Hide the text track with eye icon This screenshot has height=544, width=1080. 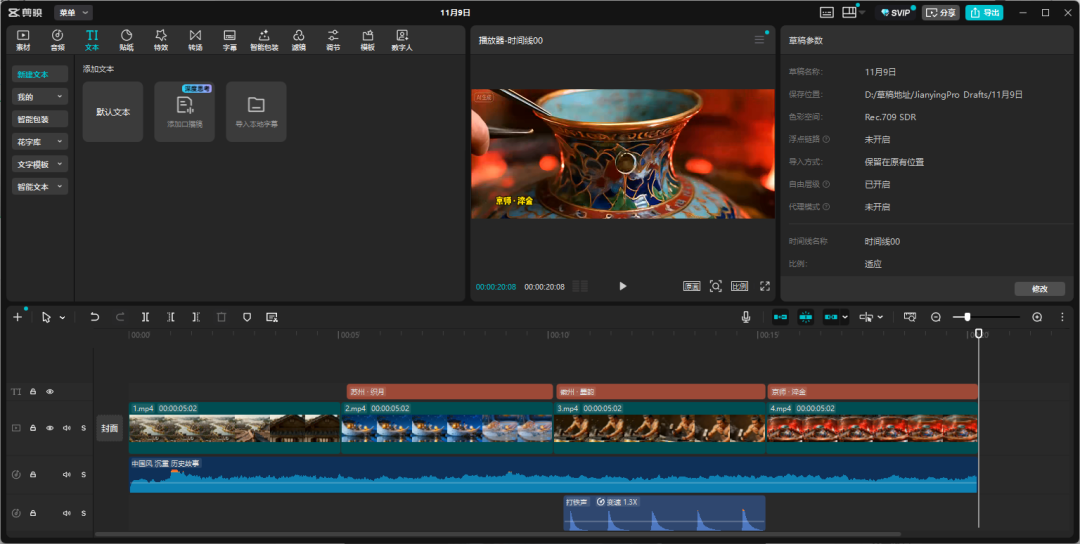pos(50,392)
